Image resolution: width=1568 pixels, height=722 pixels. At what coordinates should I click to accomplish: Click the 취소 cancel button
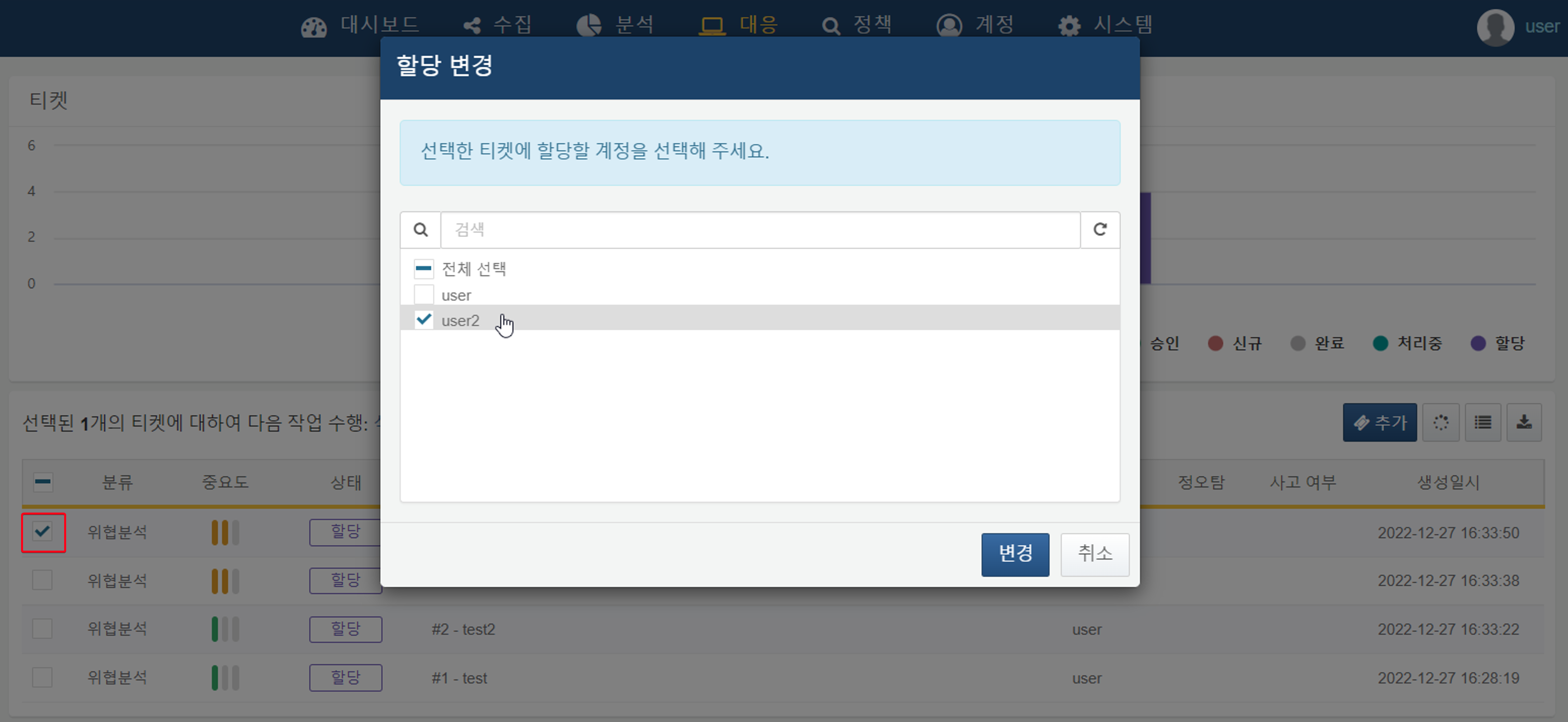point(1094,553)
